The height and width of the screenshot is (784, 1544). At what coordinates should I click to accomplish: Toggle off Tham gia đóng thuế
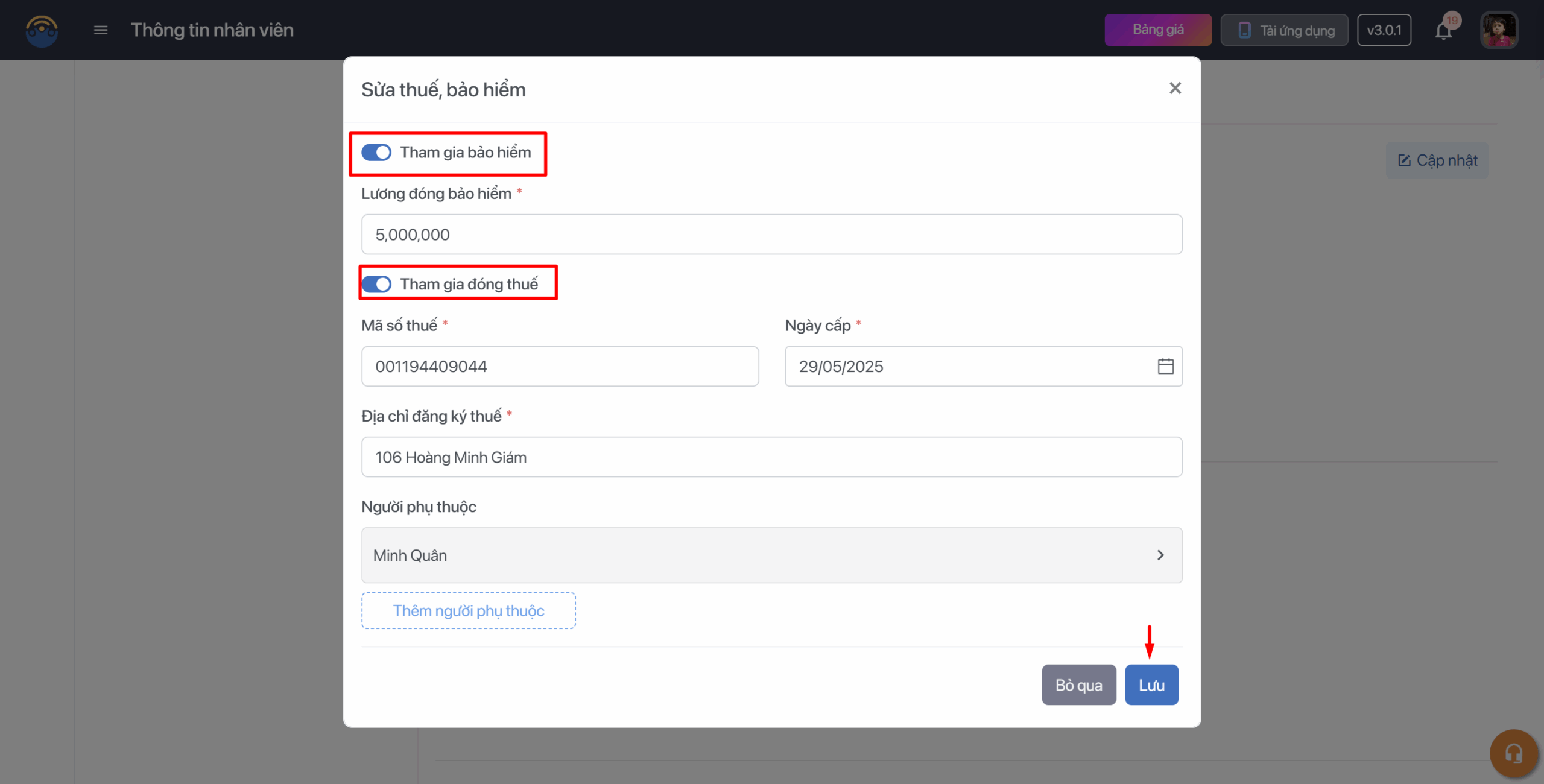(x=376, y=284)
